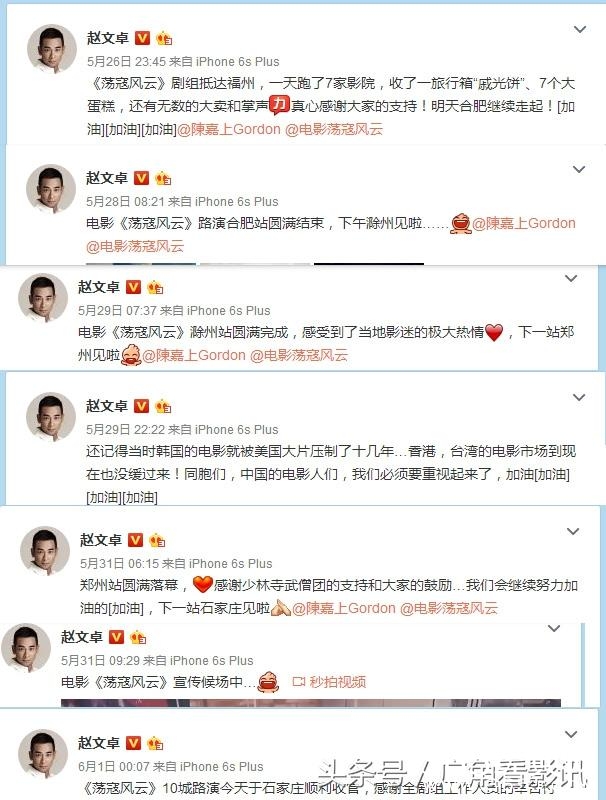Image resolution: width=606 pixels, height=800 pixels.
Task: Open the chevron menu on 22:22 May 29 post
Action: (579, 397)
